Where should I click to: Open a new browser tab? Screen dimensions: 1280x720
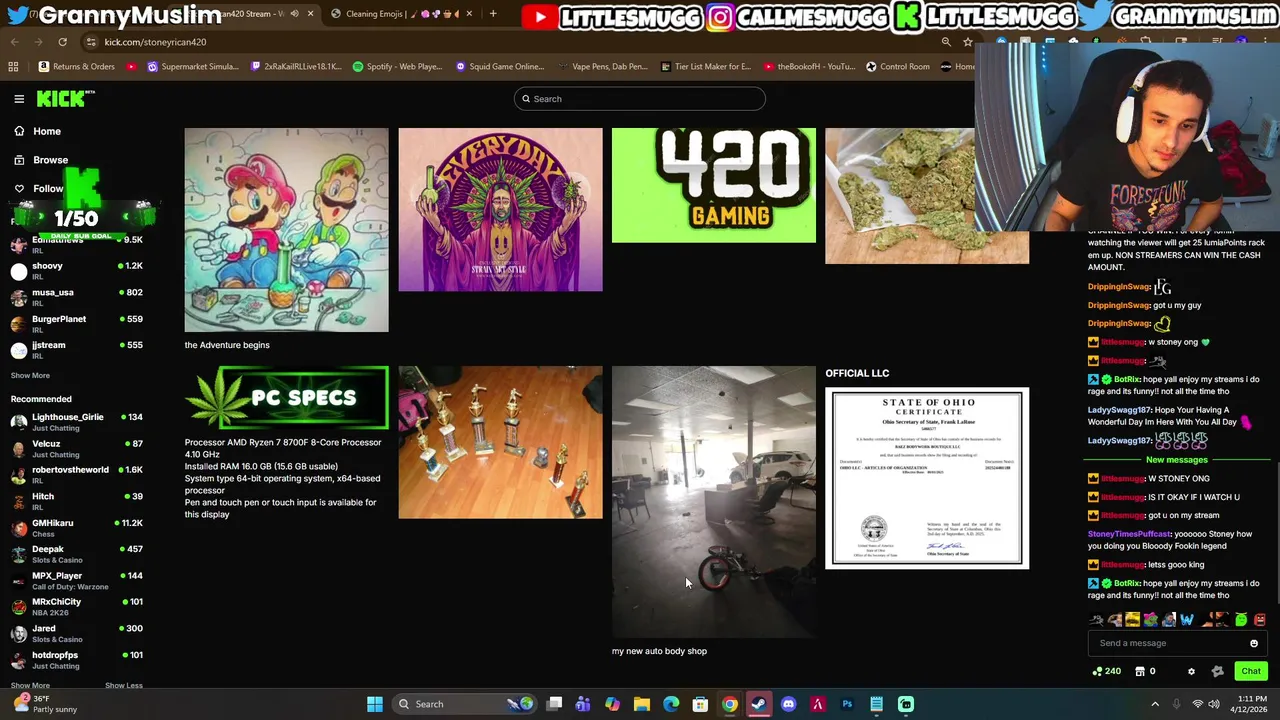pyautogui.click(x=493, y=14)
